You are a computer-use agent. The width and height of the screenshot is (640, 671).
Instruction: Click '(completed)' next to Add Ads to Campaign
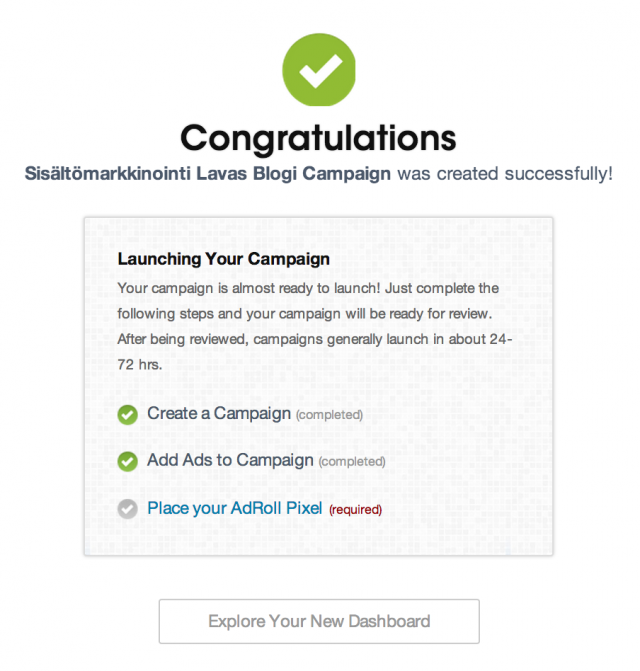tap(351, 462)
